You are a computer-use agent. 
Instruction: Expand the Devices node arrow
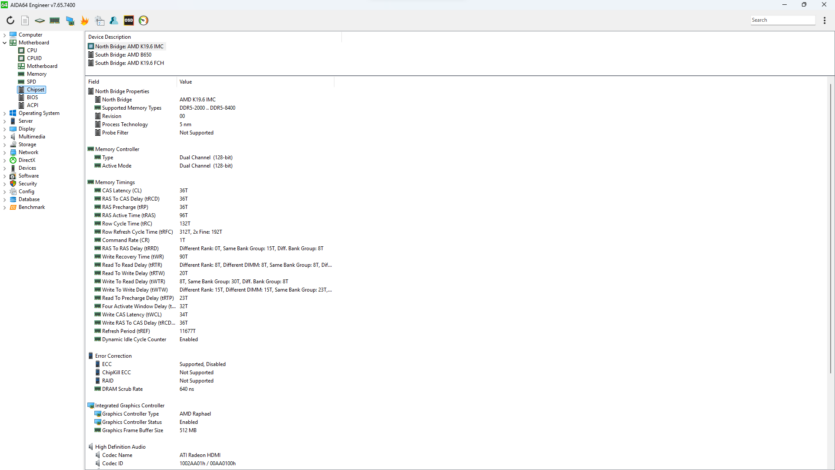pyautogui.click(x=5, y=168)
